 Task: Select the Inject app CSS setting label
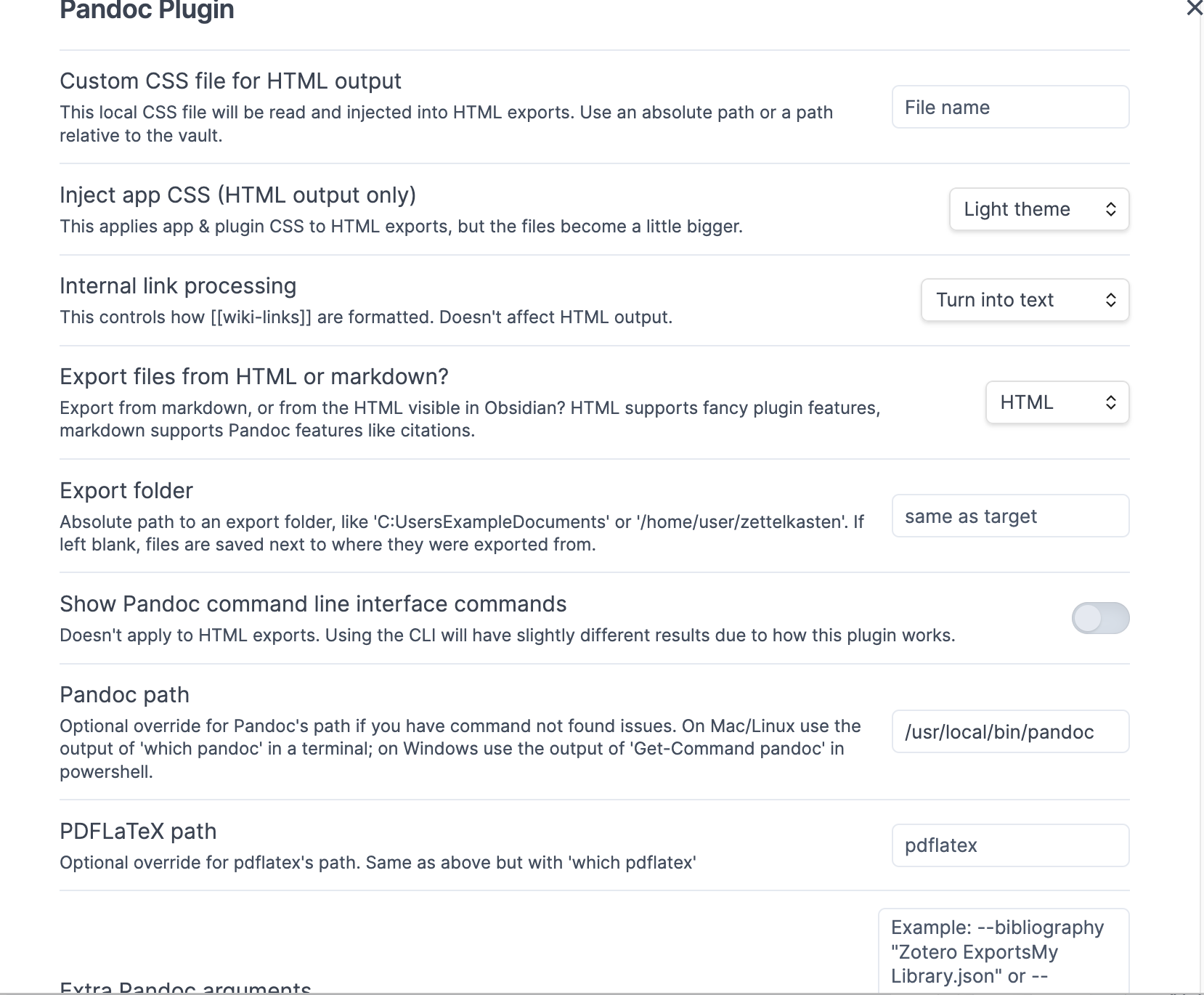pos(237,195)
